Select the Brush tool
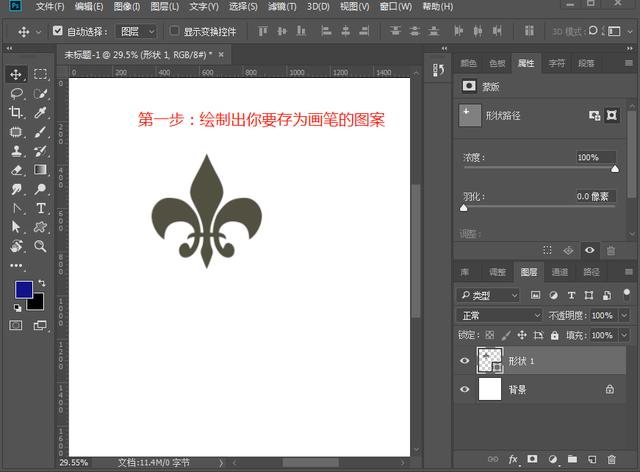This screenshot has height=472, width=640. pos(40,132)
